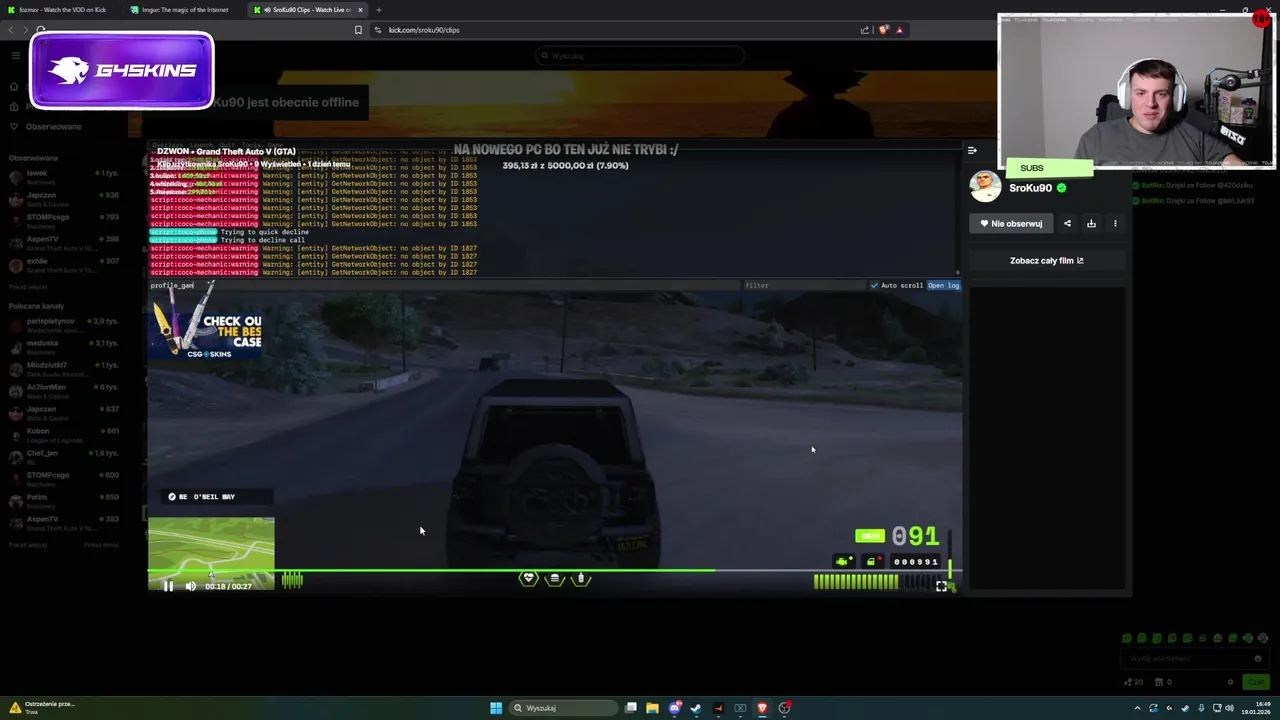Seek on the green clip progress bar
The width and height of the screenshot is (1280, 720).
[x=553, y=571]
